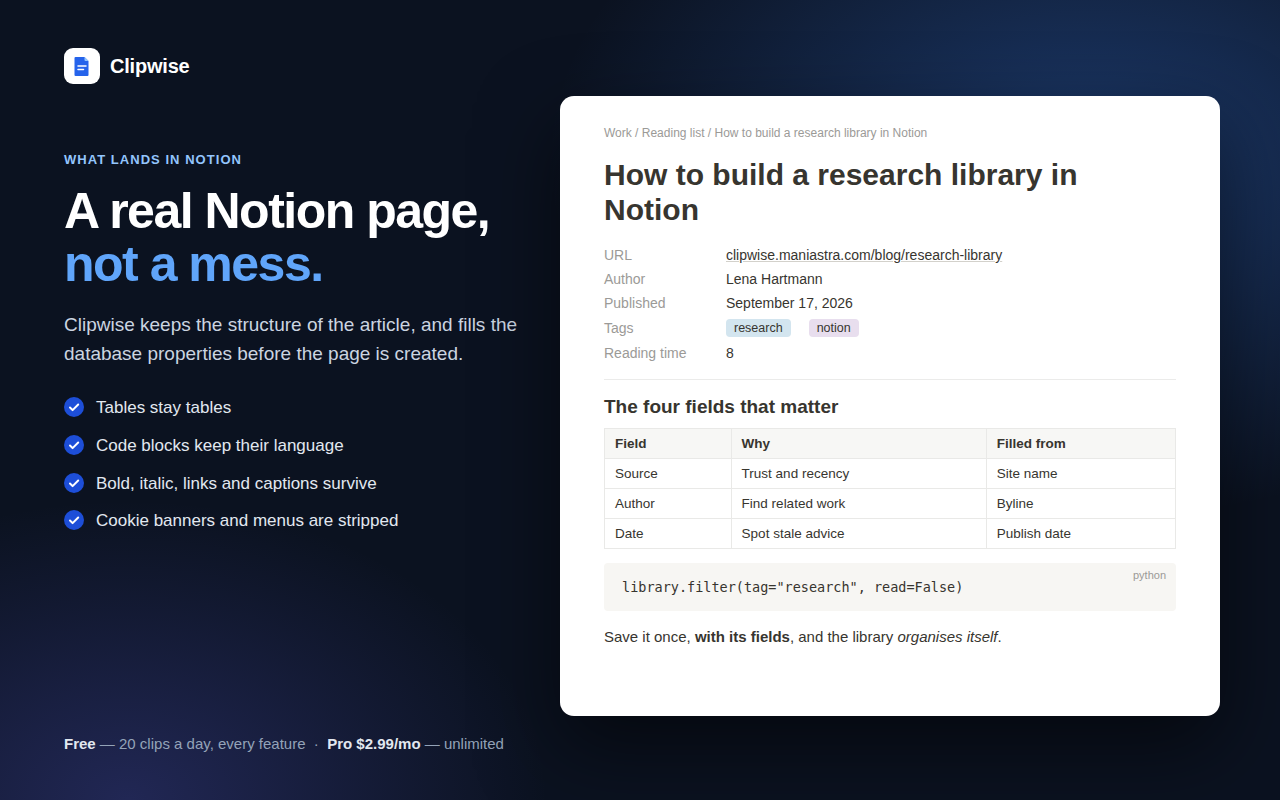Click the page title How to build a research library
The width and height of the screenshot is (1280, 800).
(x=840, y=192)
